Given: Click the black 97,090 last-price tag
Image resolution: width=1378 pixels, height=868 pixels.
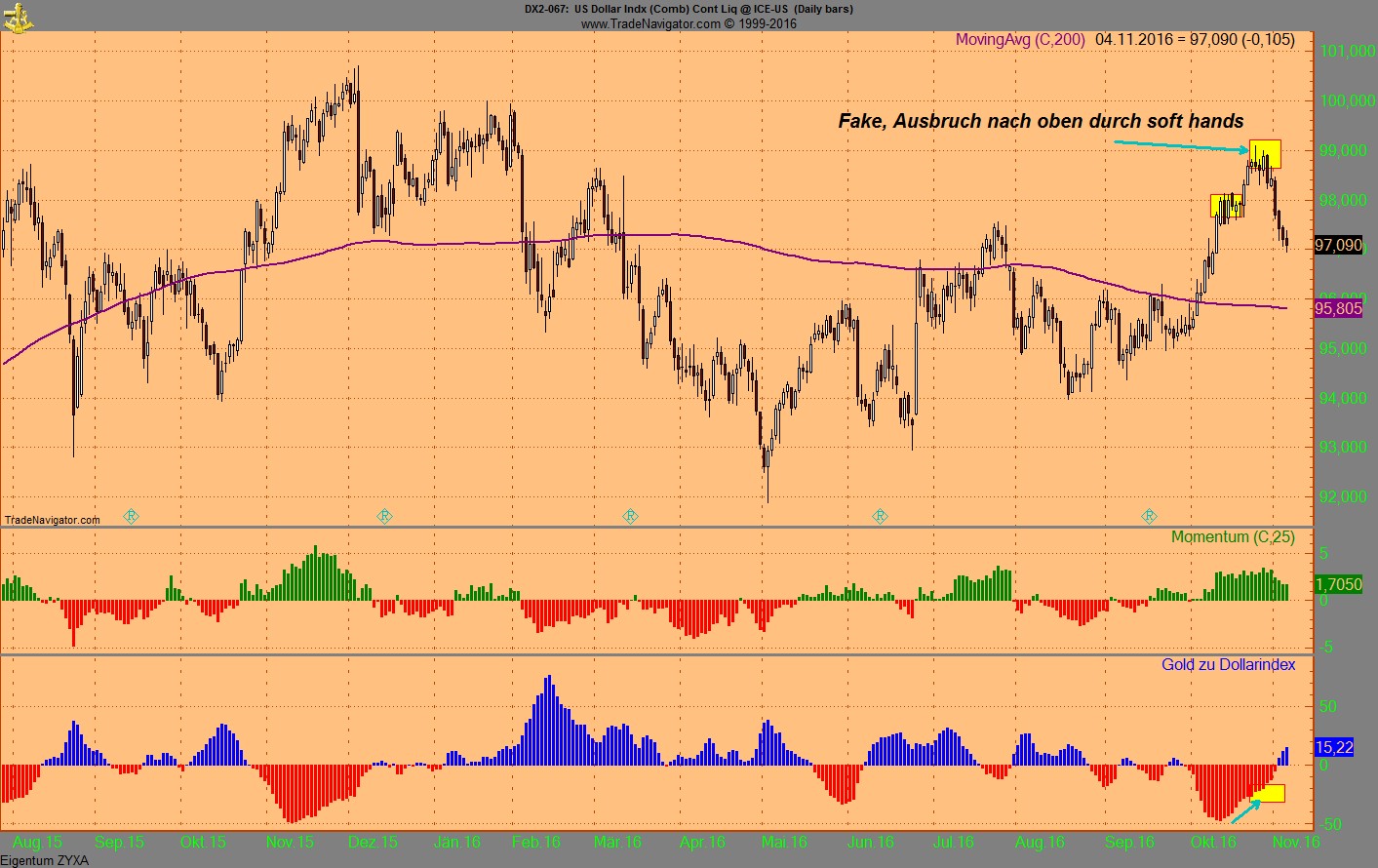Looking at the screenshot, I should [x=1338, y=246].
